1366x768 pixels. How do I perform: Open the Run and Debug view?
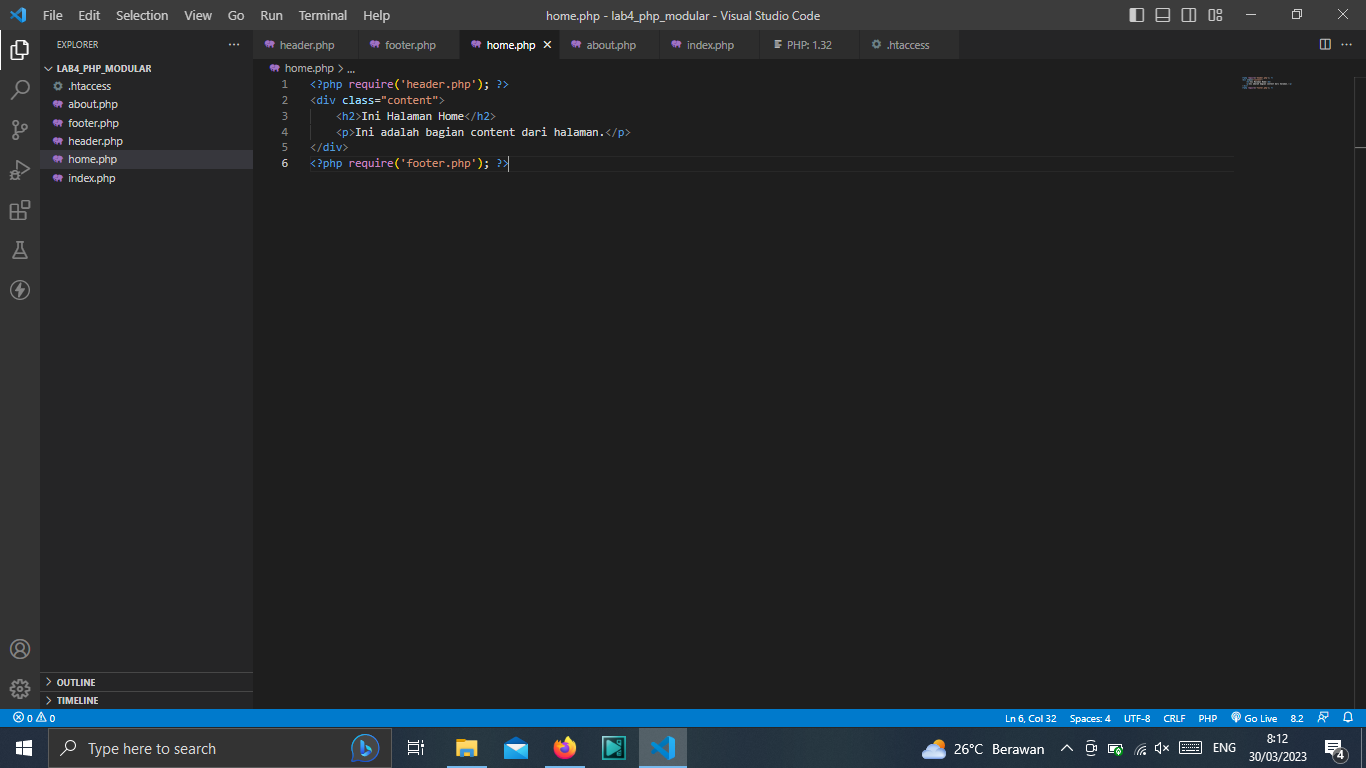click(x=20, y=170)
